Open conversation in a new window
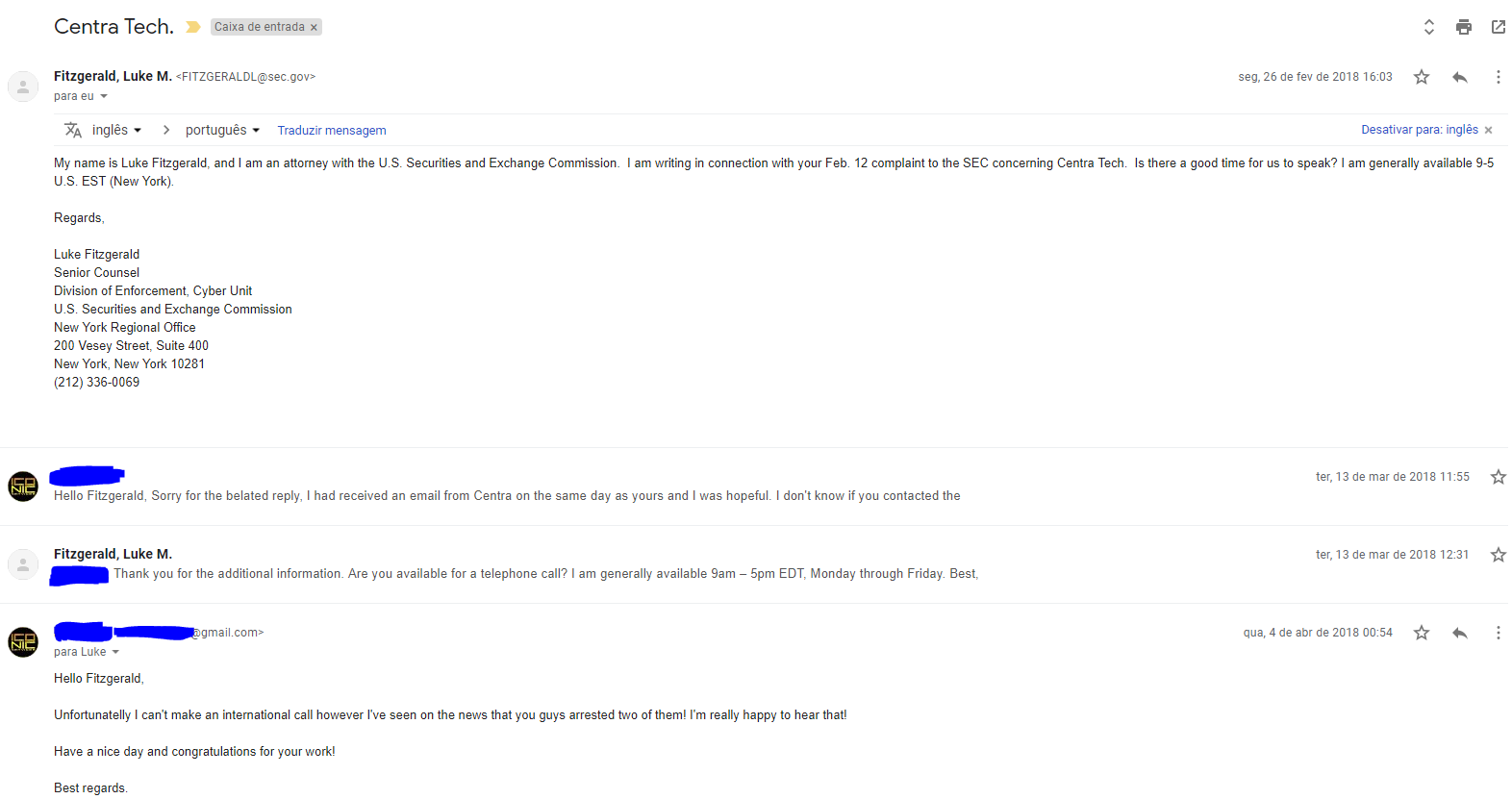Viewport: 1512px width, 799px height. [1498, 27]
